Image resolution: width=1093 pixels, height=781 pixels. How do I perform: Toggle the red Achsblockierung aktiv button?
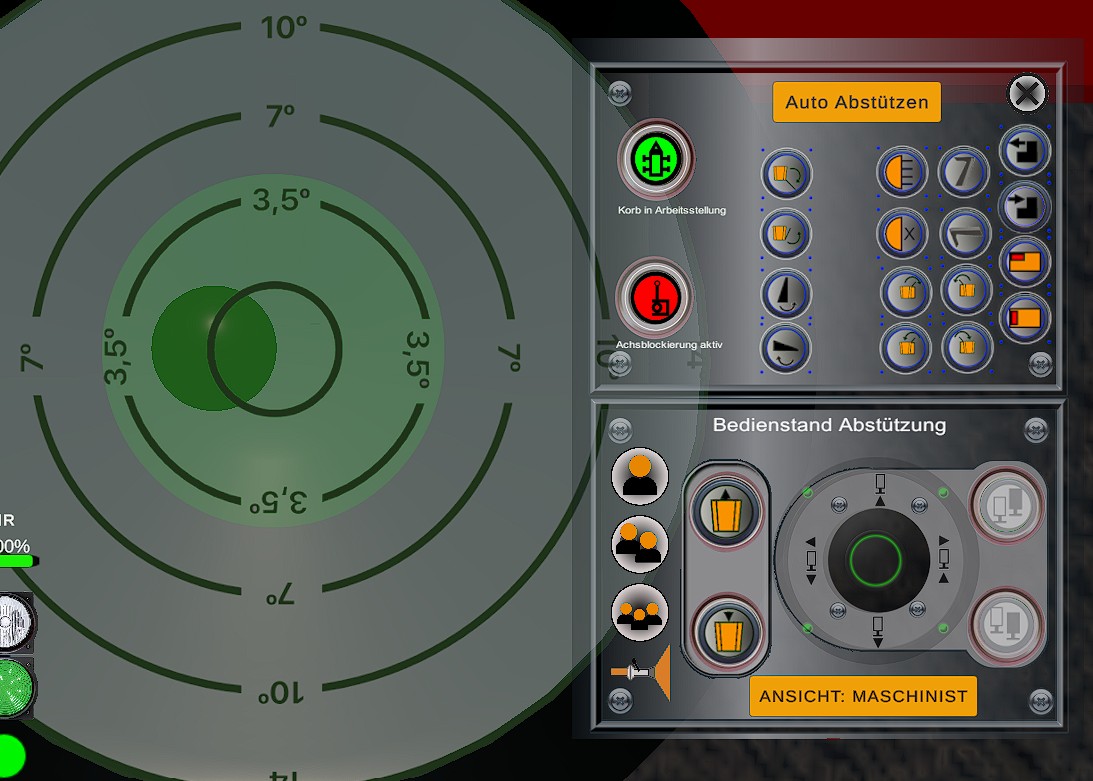[655, 298]
